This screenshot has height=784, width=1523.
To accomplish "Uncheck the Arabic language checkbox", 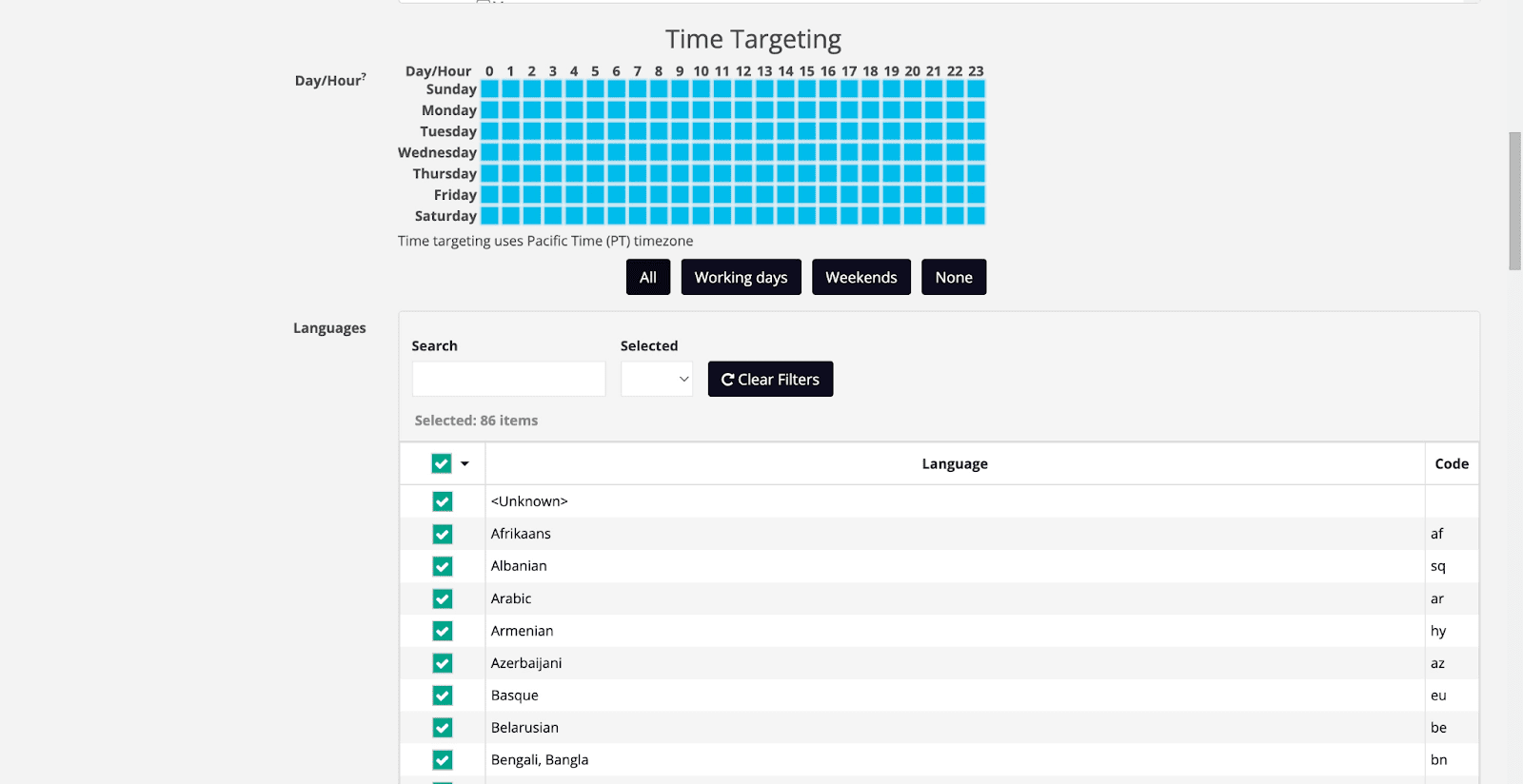I will click(x=443, y=599).
